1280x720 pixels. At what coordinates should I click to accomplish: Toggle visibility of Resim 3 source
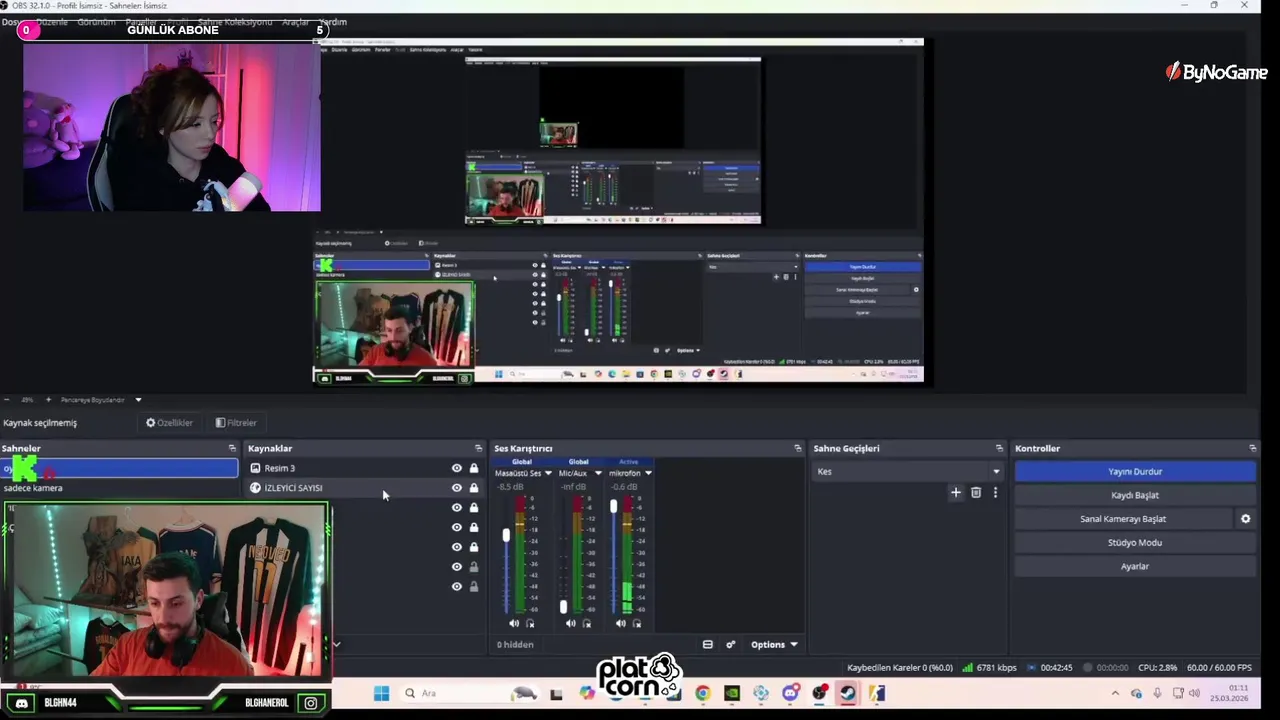pyautogui.click(x=457, y=468)
